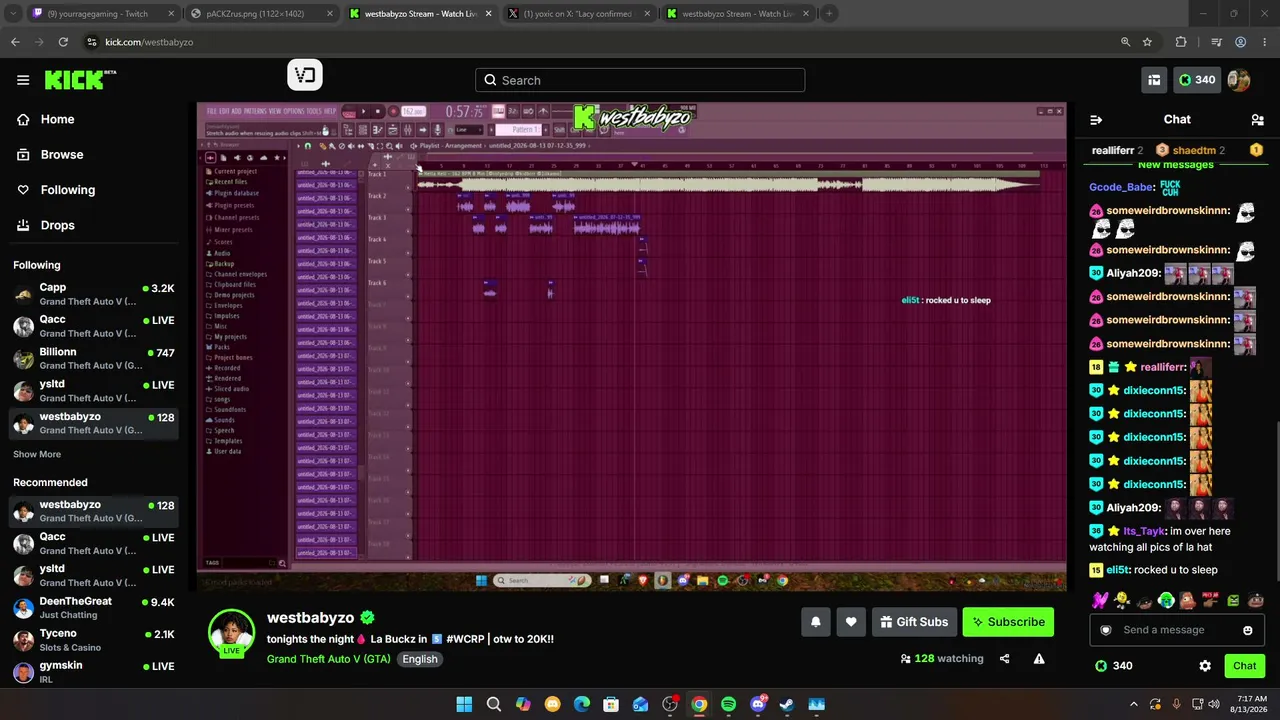Go back in browser history

[x=15, y=42]
